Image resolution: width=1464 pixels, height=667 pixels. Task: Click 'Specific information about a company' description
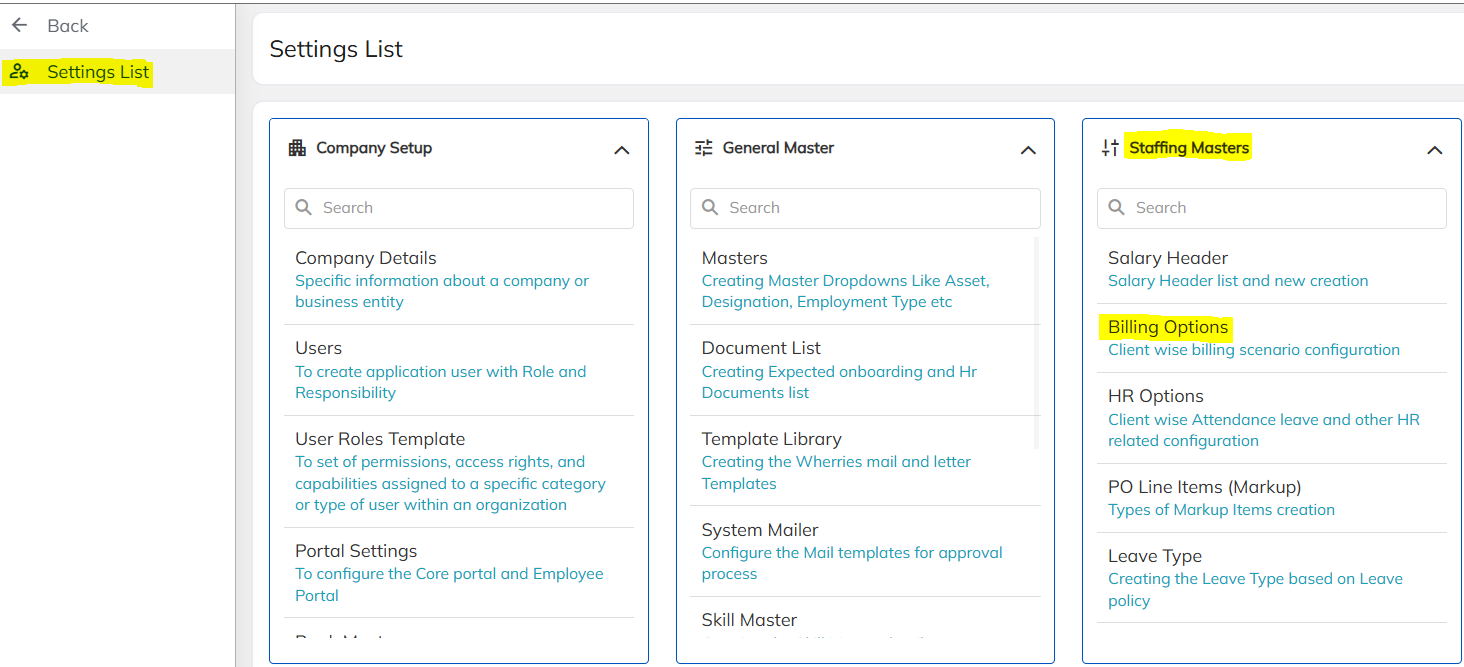442,291
